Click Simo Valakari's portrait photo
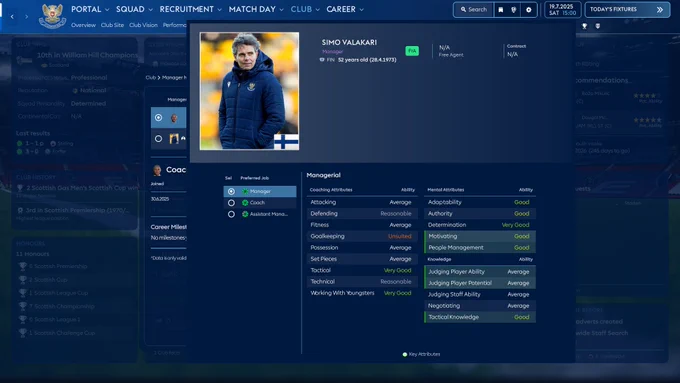 (x=249, y=91)
